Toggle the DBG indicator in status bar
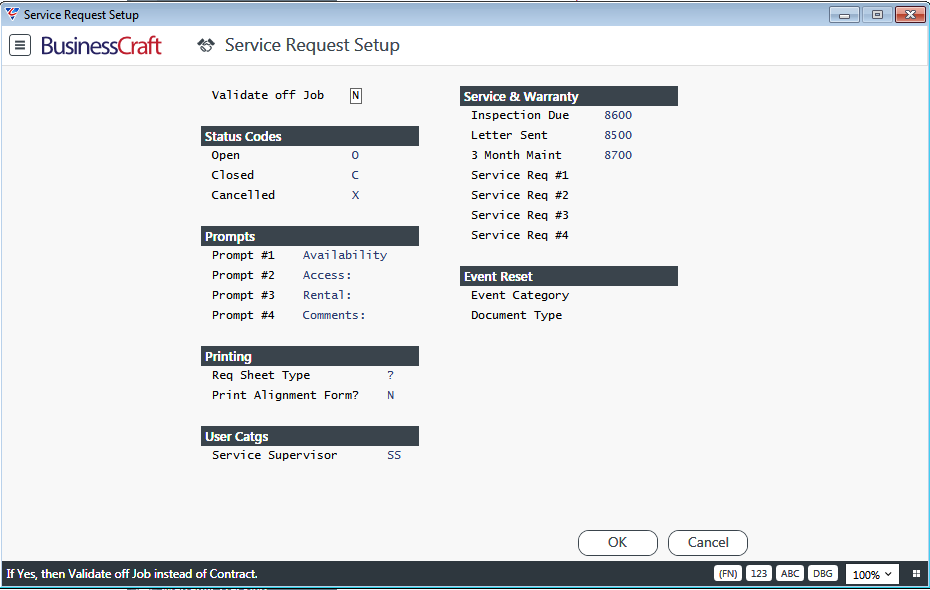The height and width of the screenshot is (590, 930). tap(823, 574)
